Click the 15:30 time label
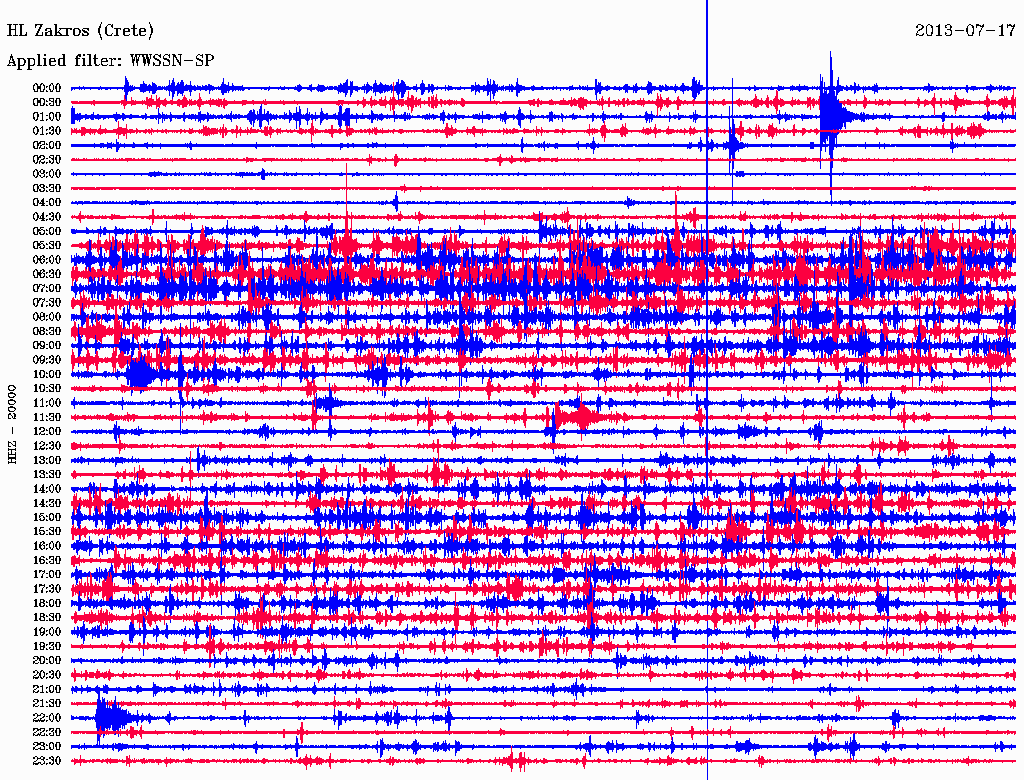 point(47,532)
